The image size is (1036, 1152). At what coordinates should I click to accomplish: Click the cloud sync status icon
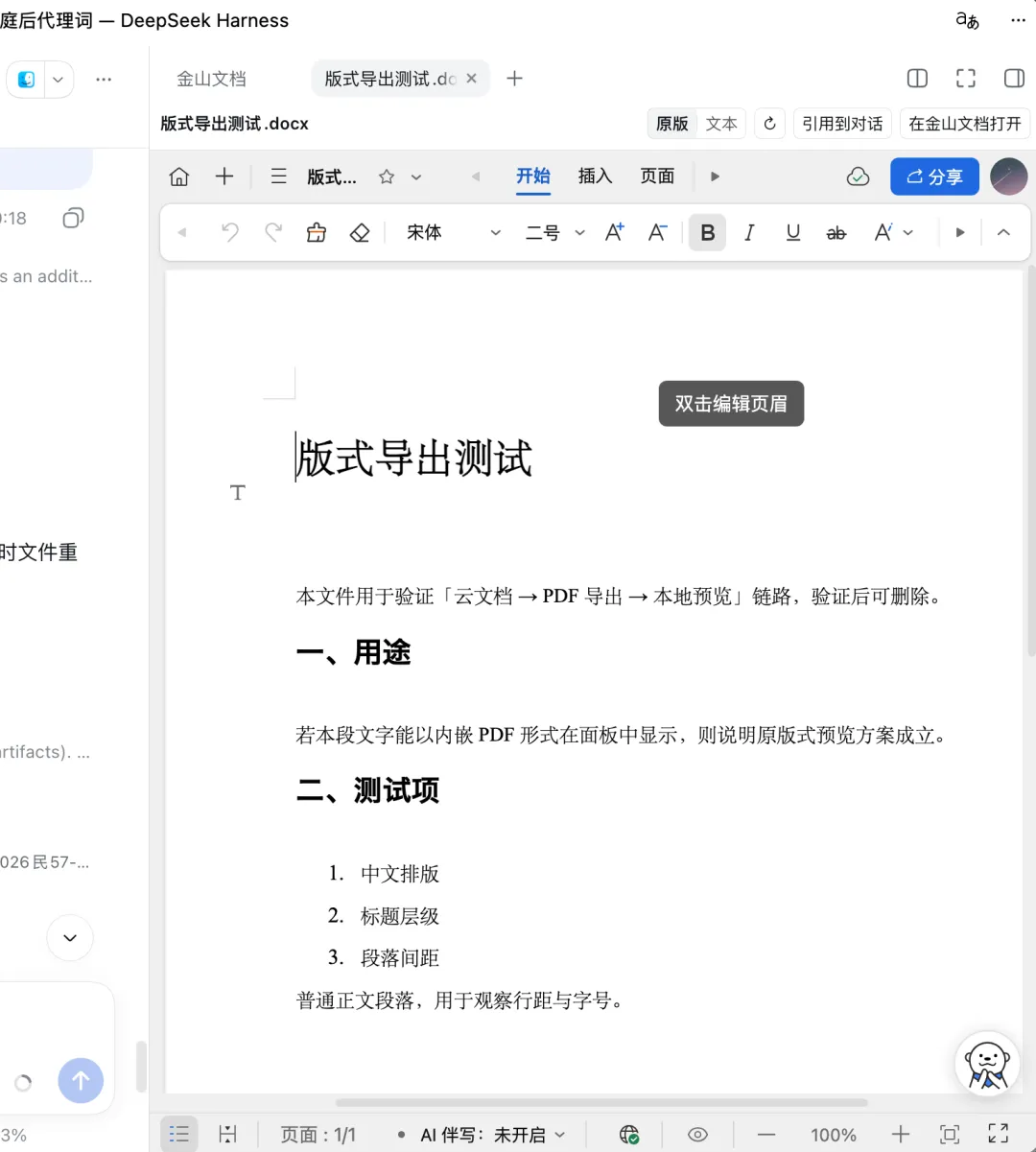pyautogui.click(x=859, y=176)
